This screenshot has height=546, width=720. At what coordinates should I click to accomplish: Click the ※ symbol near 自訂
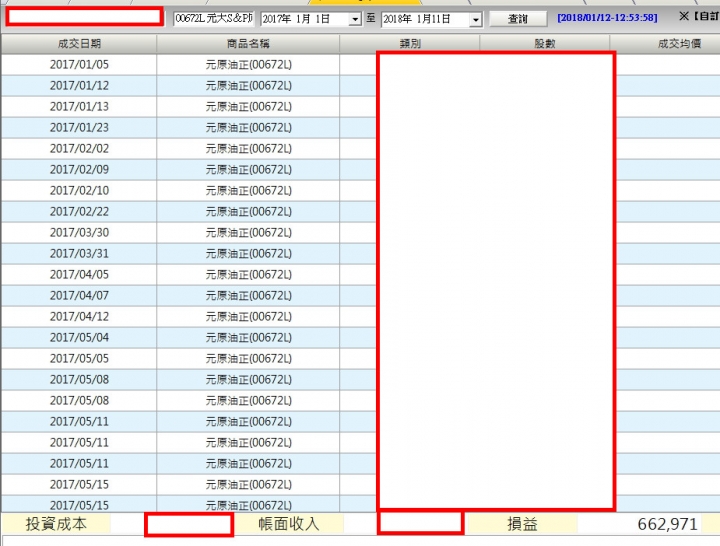tap(684, 16)
